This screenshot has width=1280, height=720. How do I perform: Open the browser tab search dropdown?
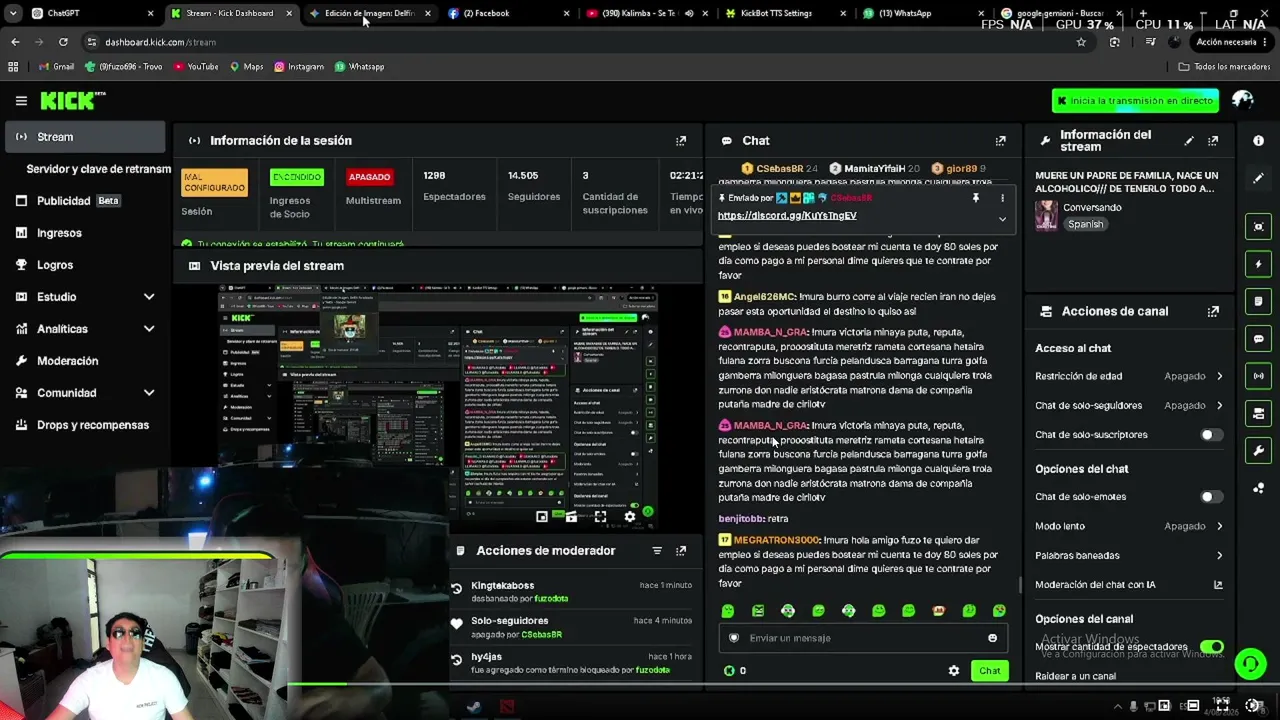point(13,13)
